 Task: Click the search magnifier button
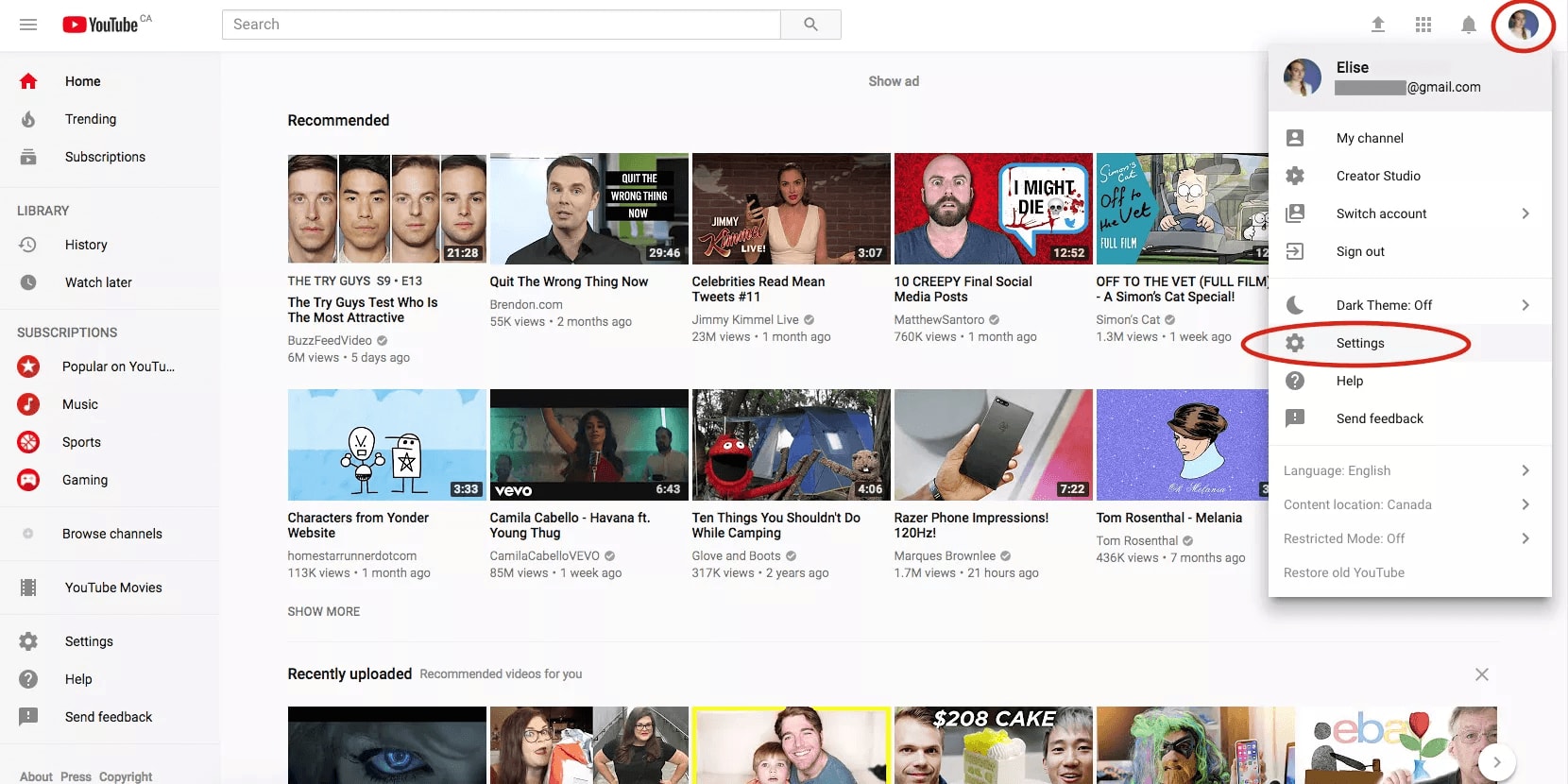click(x=810, y=25)
